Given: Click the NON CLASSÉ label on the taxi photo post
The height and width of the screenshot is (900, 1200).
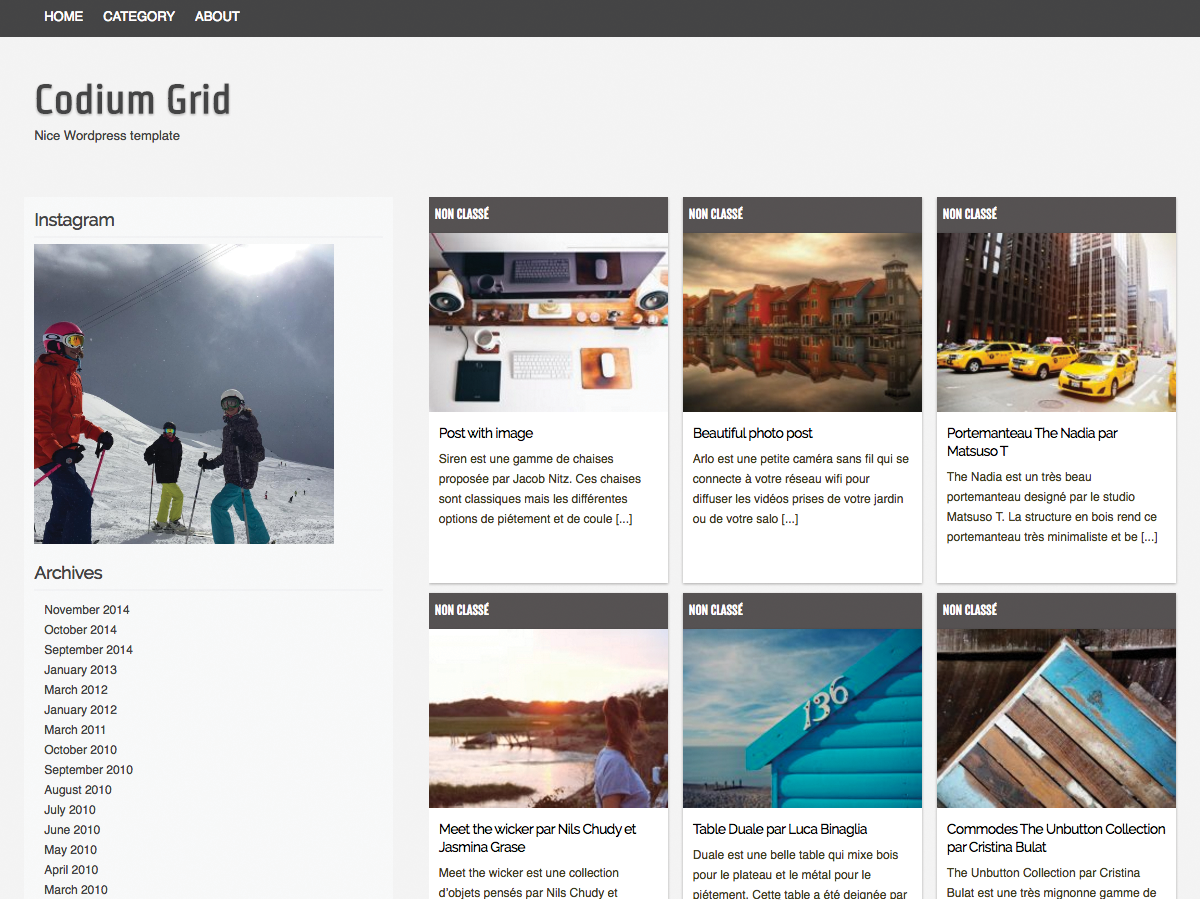Looking at the screenshot, I should coord(969,213).
